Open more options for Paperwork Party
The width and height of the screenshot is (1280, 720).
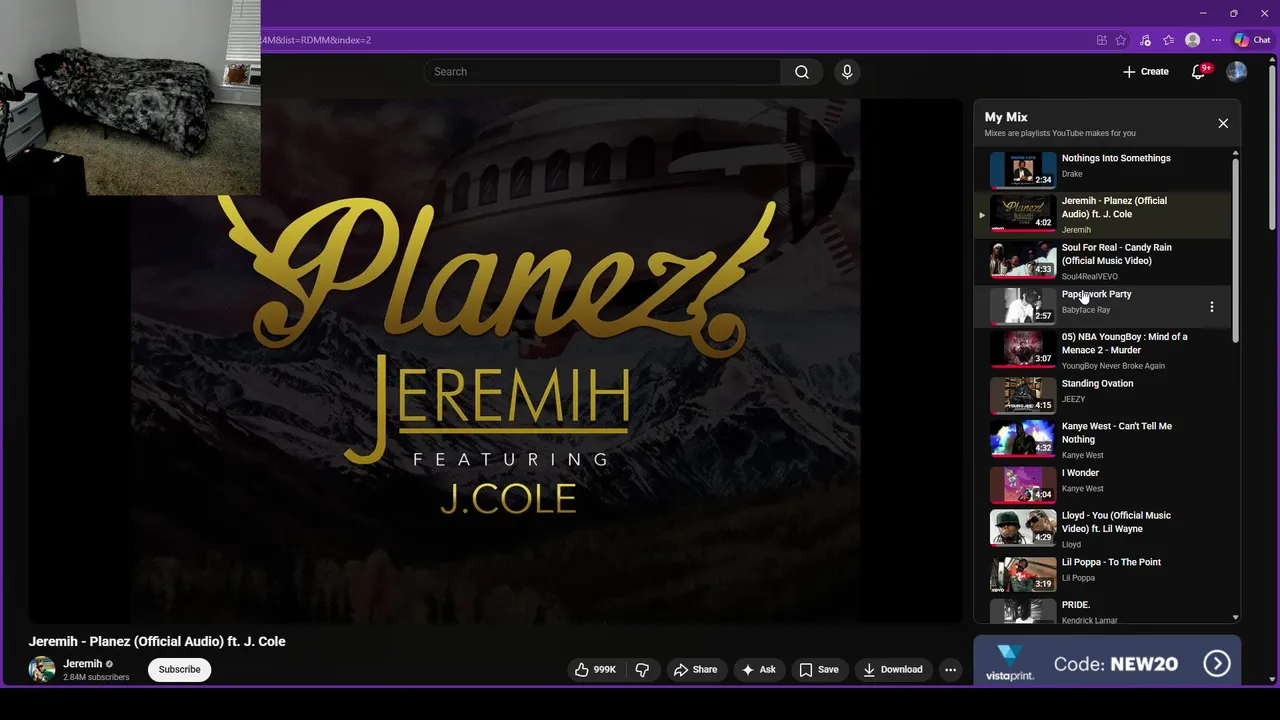(x=1212, y=307)
